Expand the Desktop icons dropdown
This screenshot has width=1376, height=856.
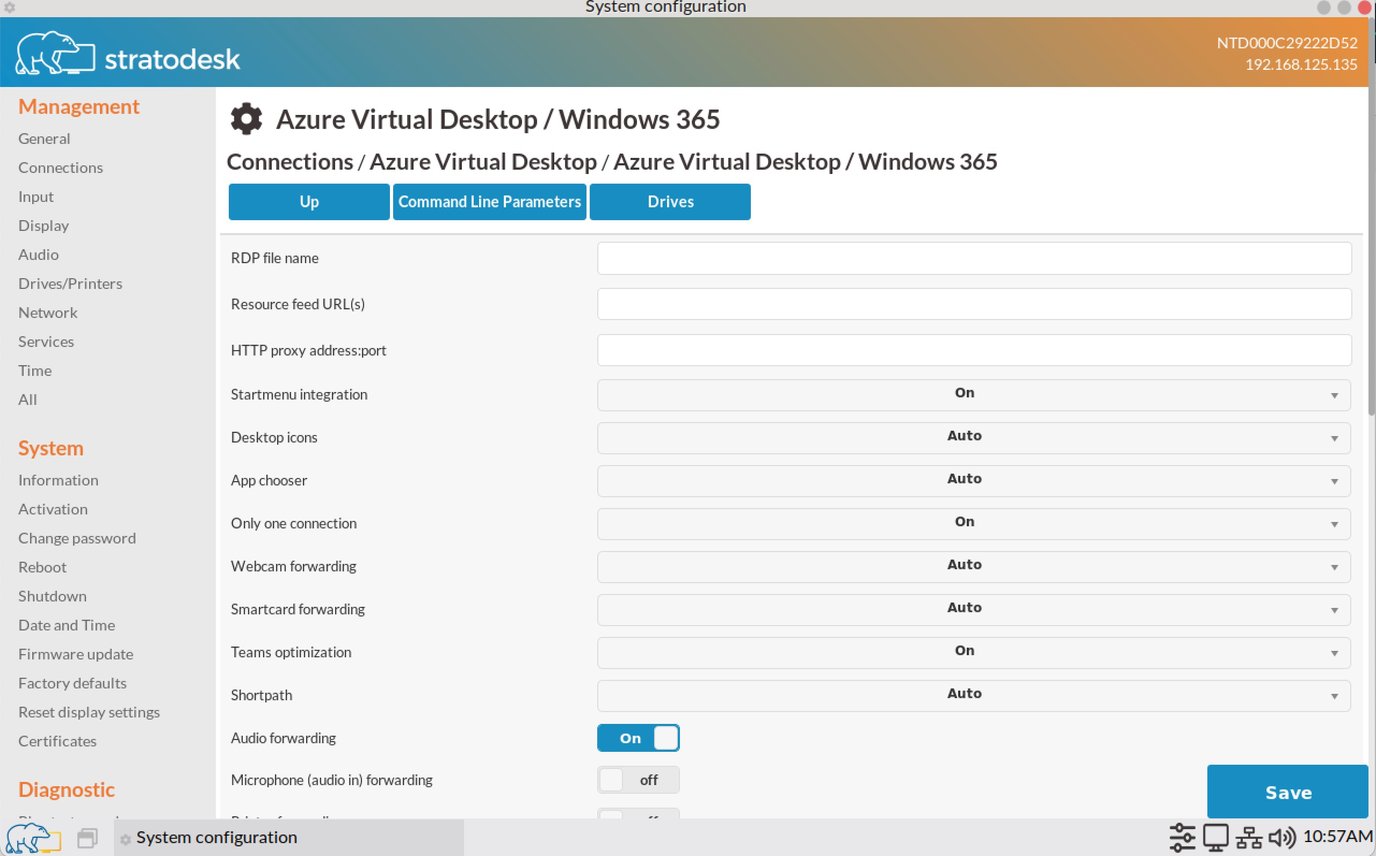coord(972,437)
